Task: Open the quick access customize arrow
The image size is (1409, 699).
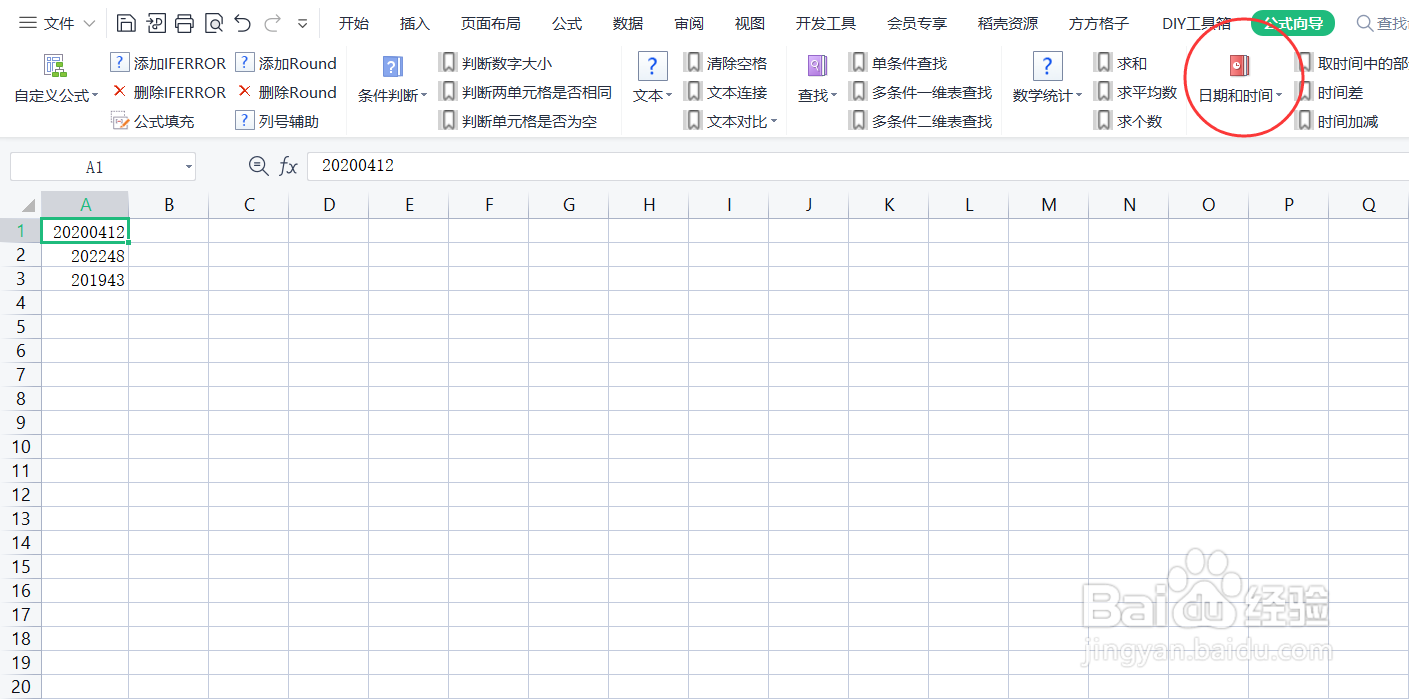Action: pos(302,23)
